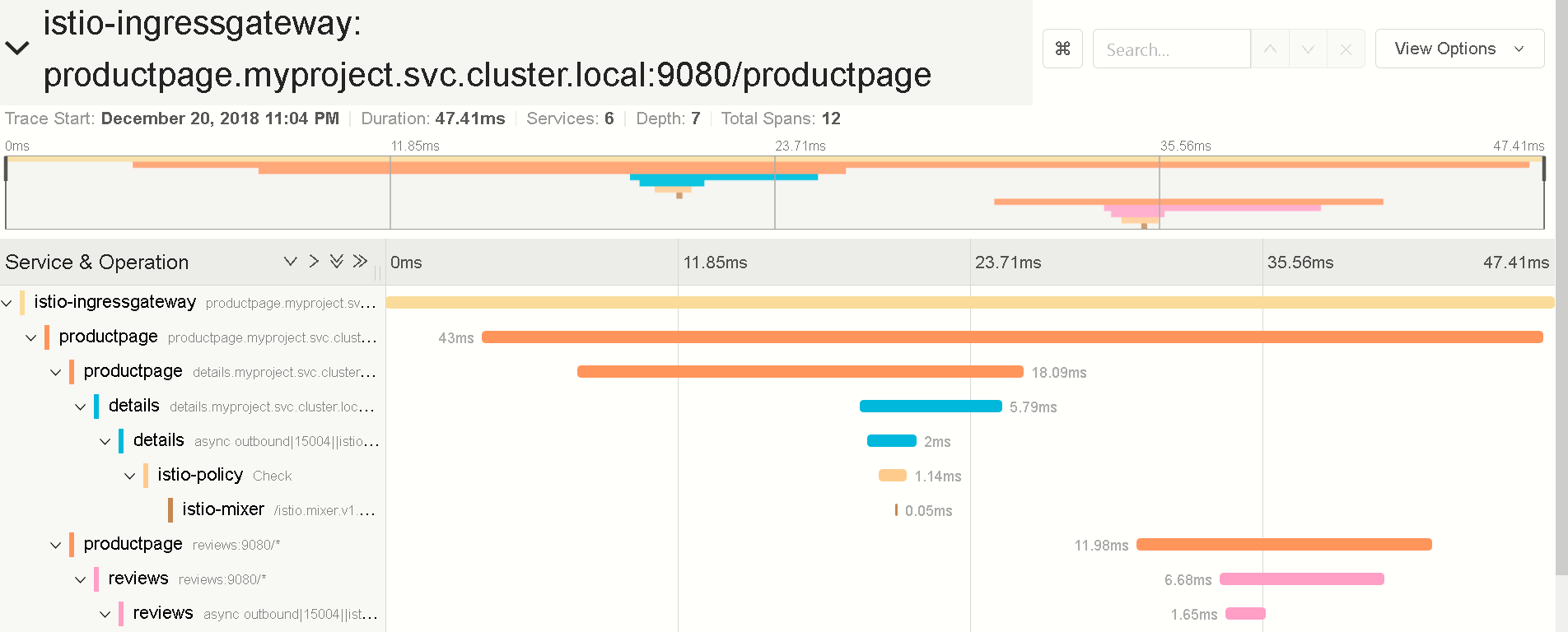Expand one level with single right chevron
The image size is (1568, 632).
[x=314, y=261]
